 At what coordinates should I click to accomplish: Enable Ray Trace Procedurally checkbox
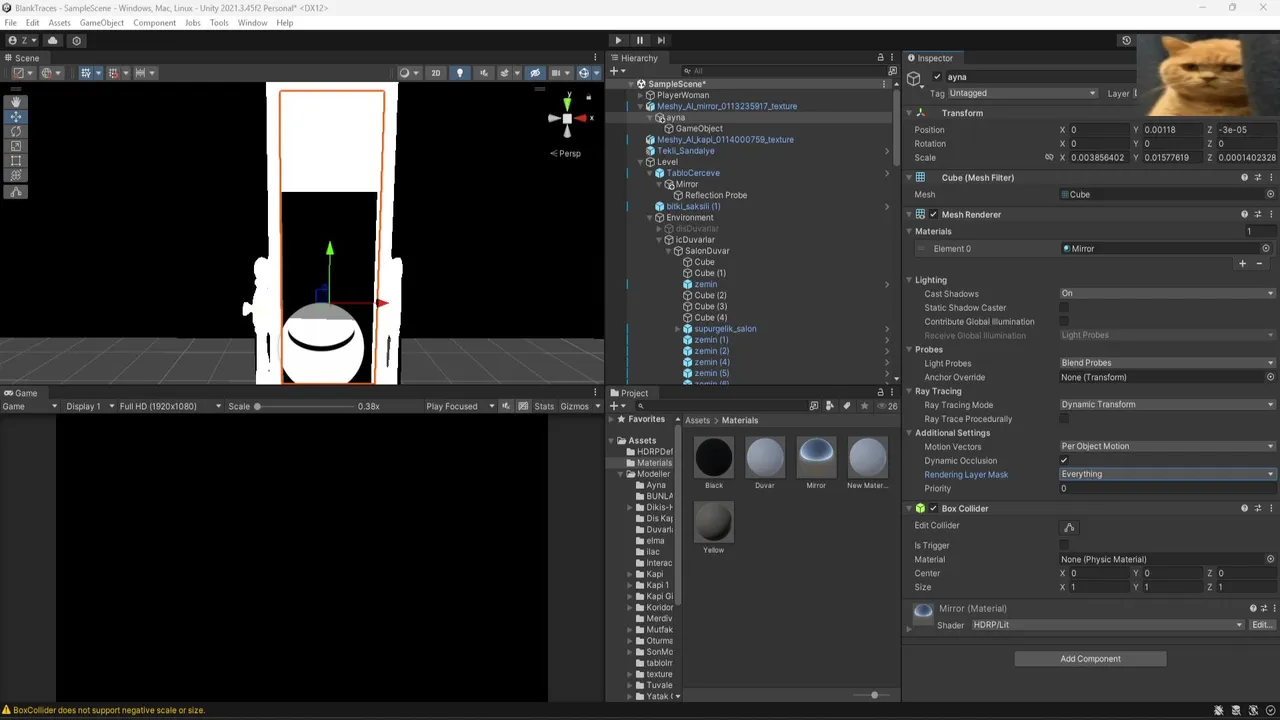1064,419
